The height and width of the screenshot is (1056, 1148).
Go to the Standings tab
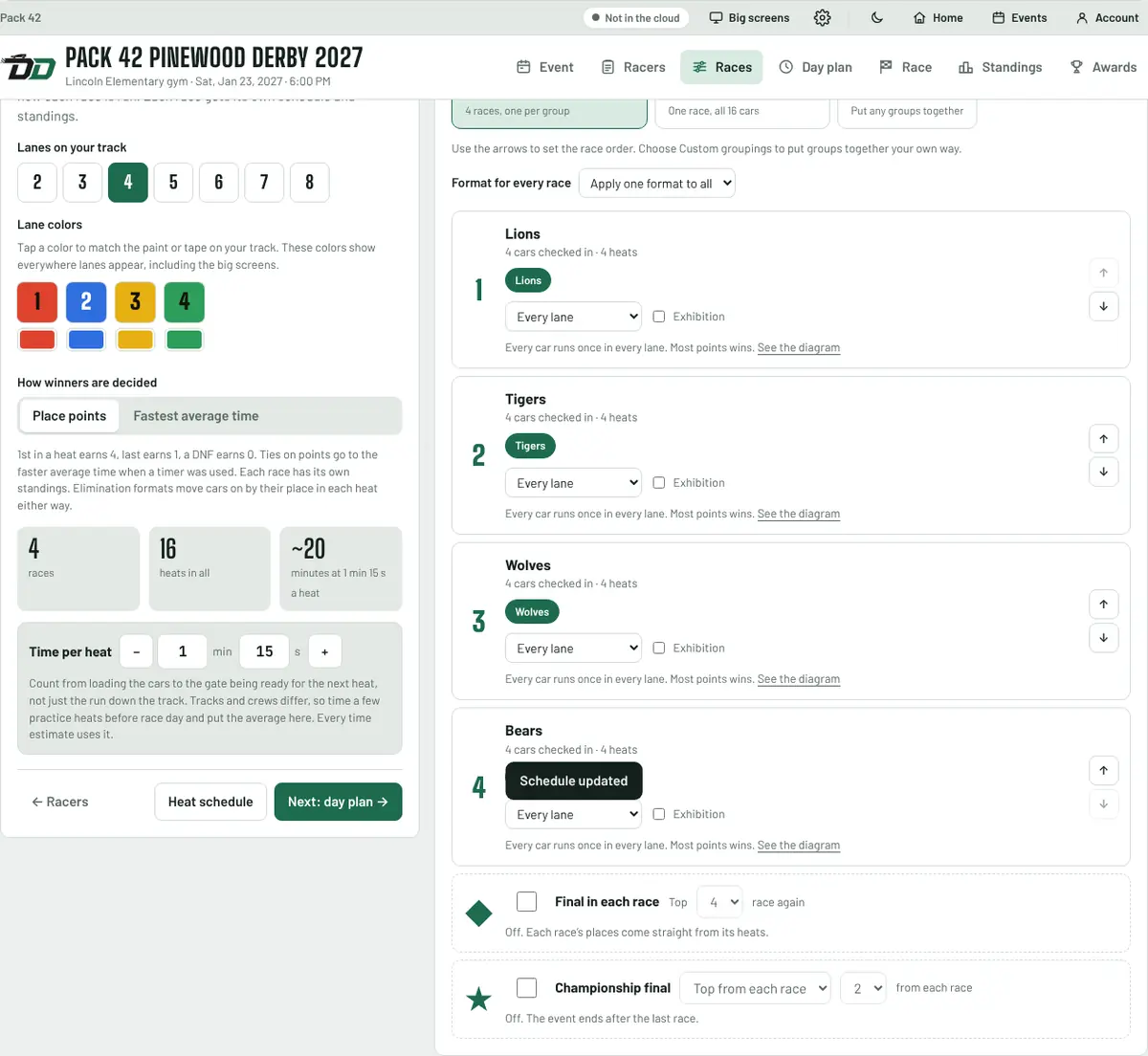(x=1000, y=67)
